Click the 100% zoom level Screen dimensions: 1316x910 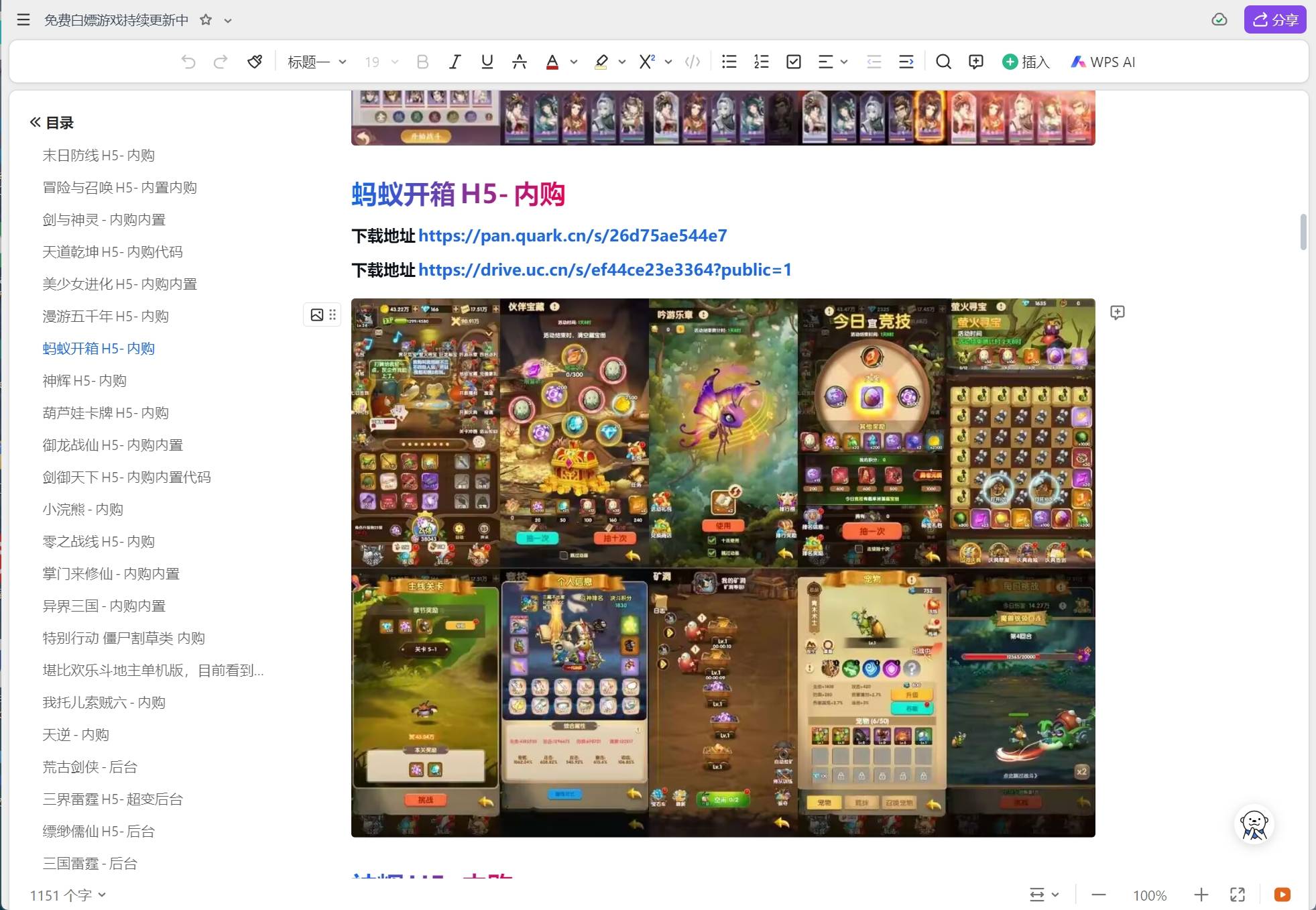[1150, 895]
